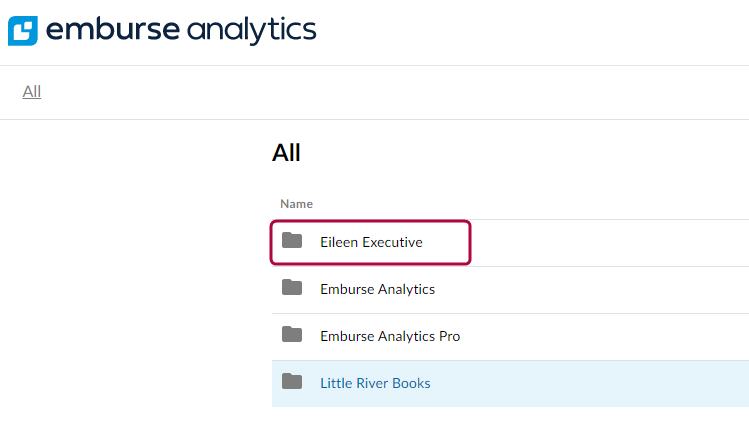Viewport: 749px width, 436px height.
Task: Go to the All breadcrumb link
Action: [x=32, y=91]
